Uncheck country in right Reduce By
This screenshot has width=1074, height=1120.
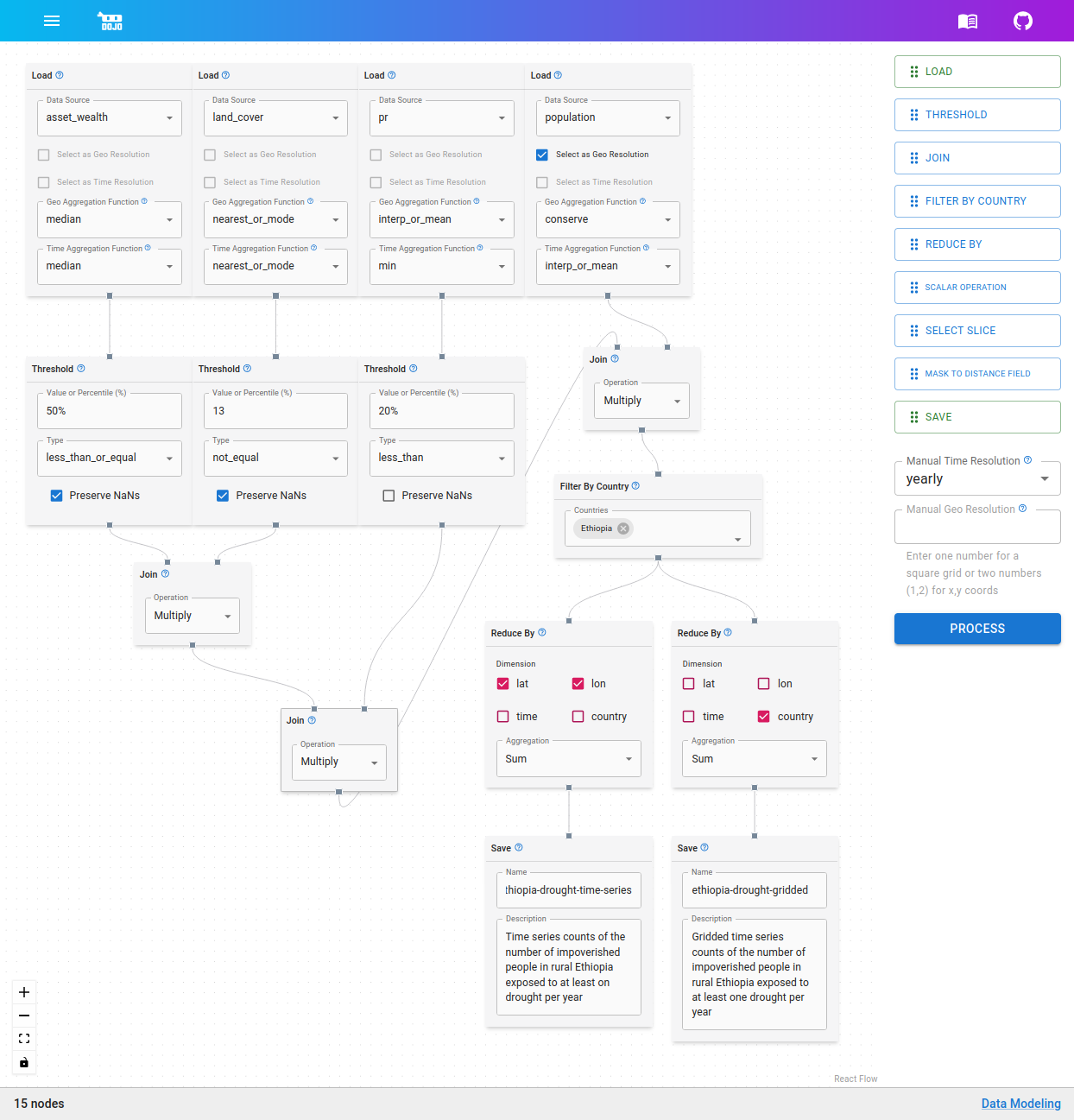coord(764,717)
